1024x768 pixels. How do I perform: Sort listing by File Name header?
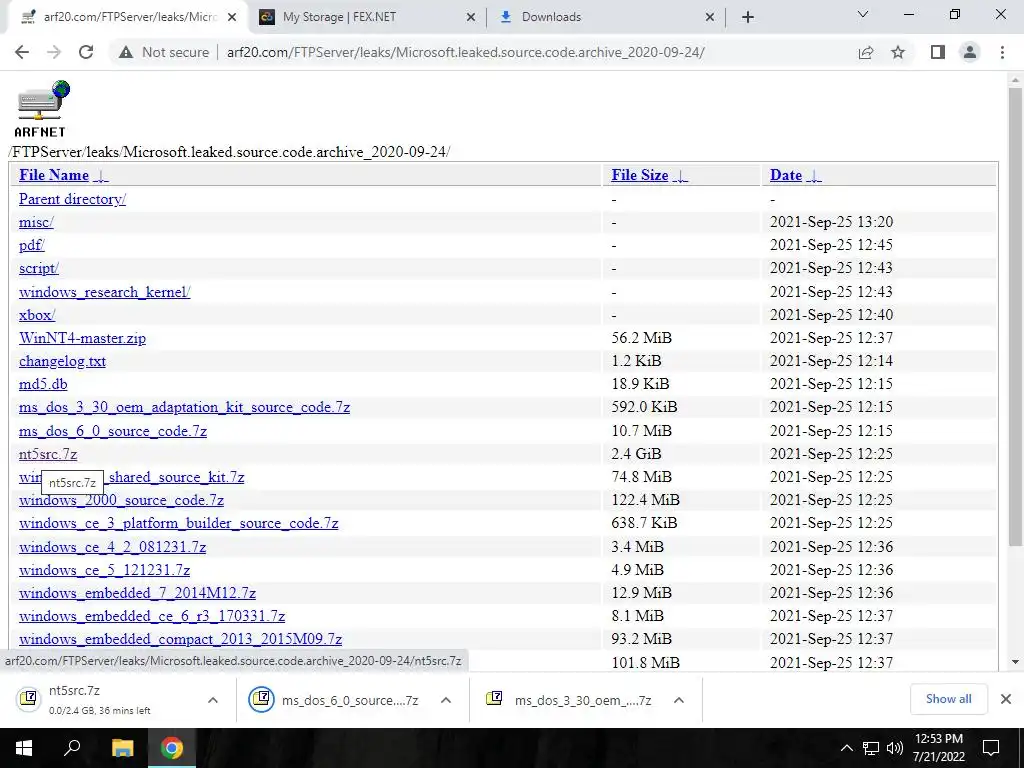[x=54, y=175]
